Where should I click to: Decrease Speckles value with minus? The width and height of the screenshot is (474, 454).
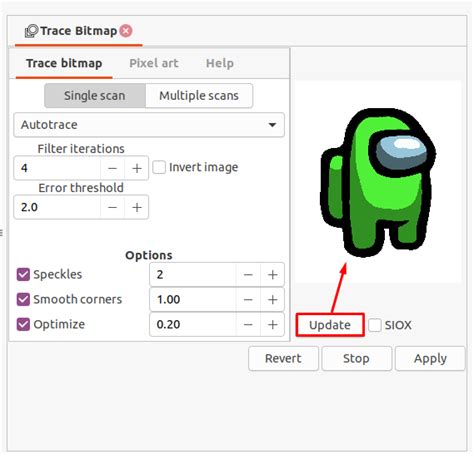pos(248,275)
